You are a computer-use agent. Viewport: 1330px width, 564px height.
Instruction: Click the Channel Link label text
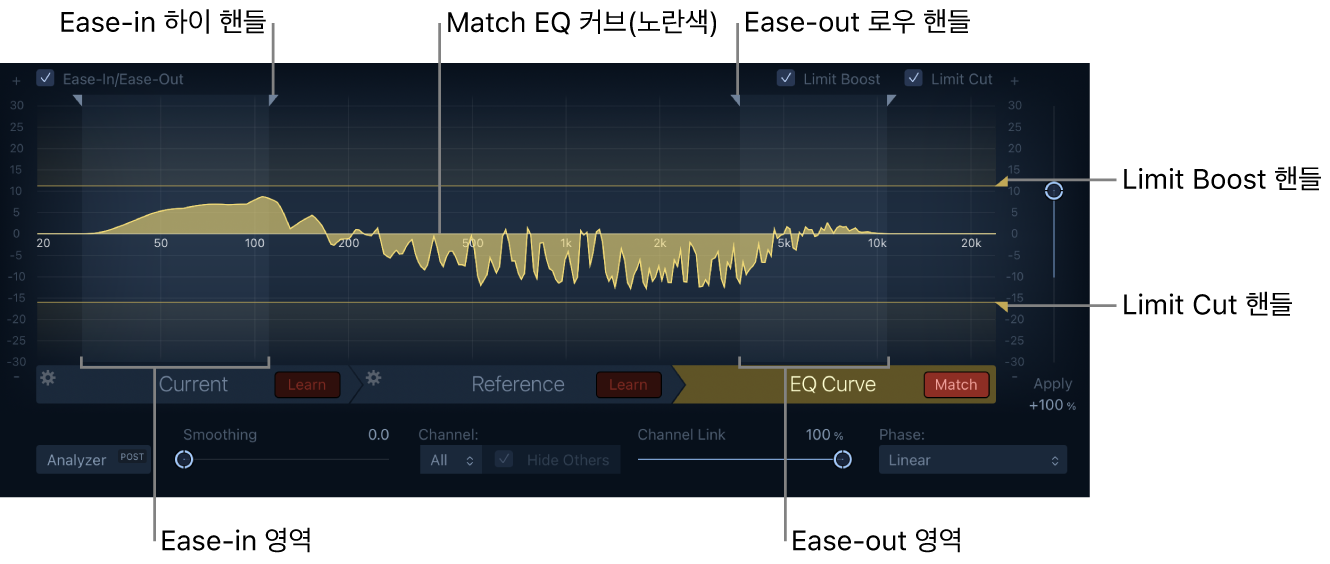tap(682, 435)
